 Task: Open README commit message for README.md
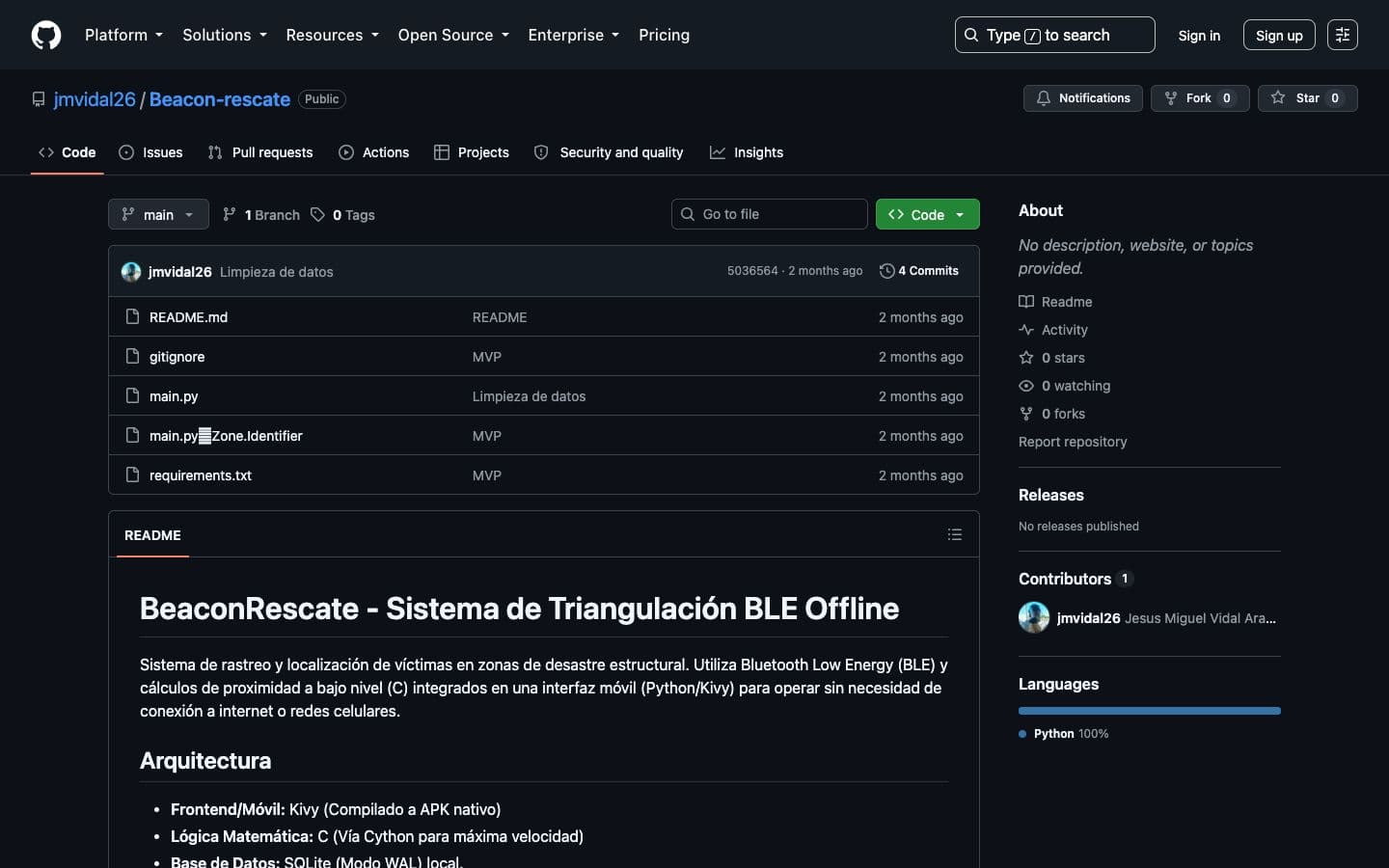(x=500, y=317)
